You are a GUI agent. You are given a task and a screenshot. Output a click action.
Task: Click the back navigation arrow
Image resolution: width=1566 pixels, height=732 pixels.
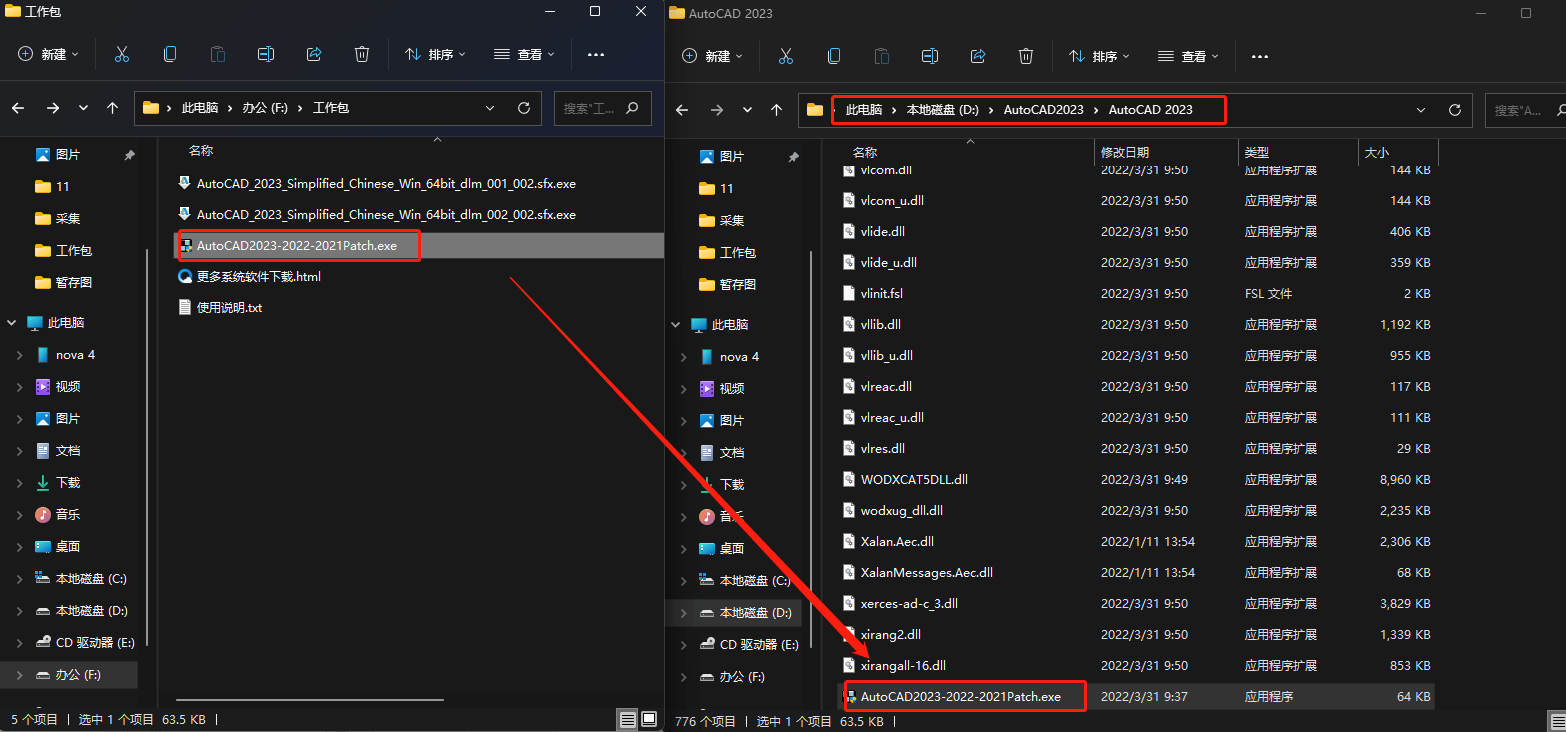pos(18,107)
